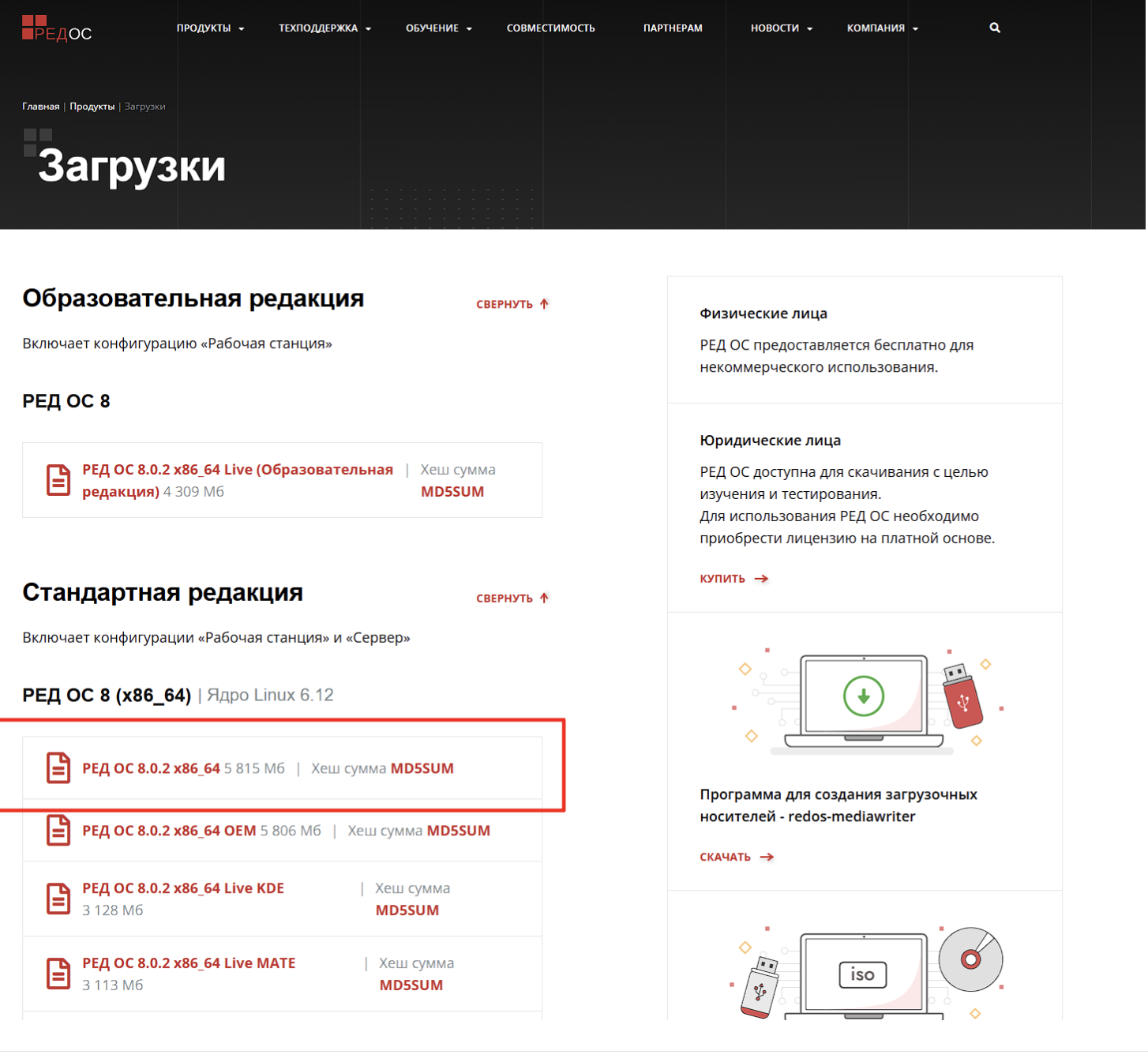Click the file icon for Live MATE
1148x1062 pixels.
pos(58,974)
